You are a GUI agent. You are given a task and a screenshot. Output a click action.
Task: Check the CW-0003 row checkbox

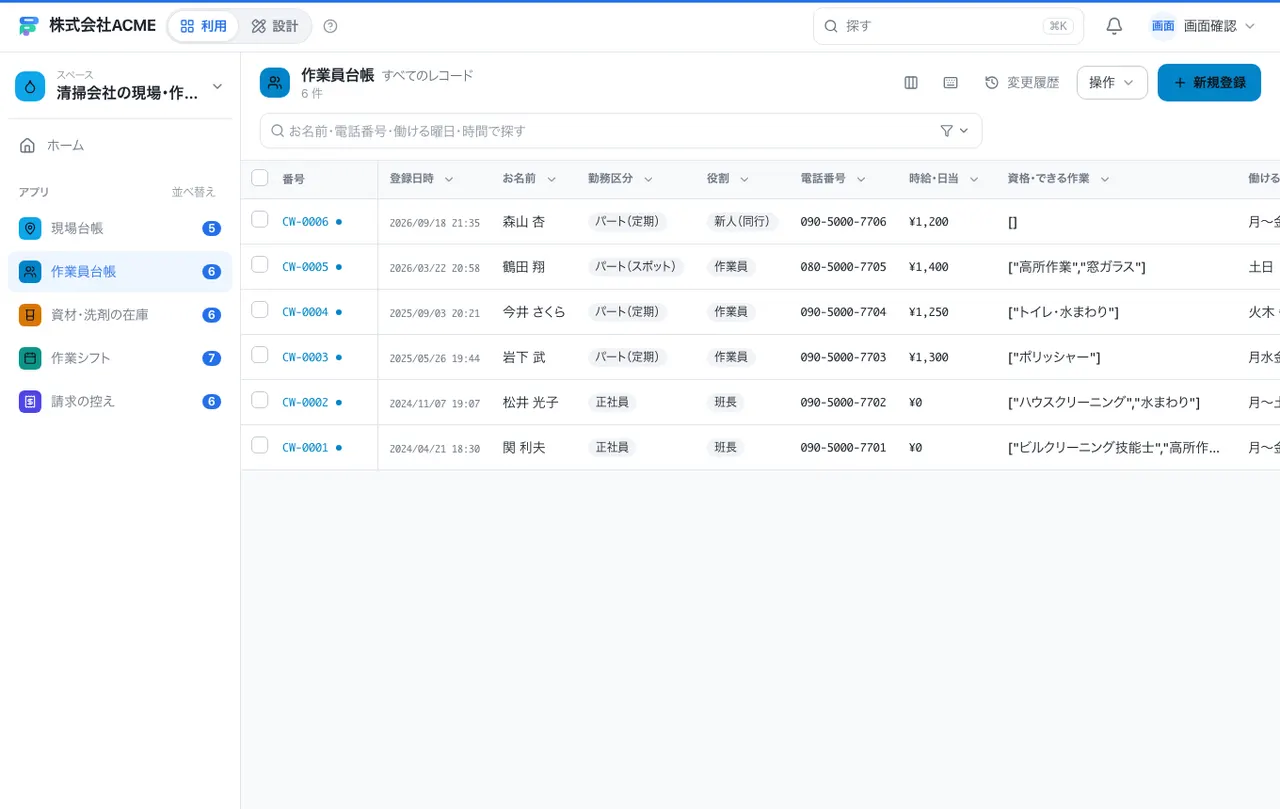[260, 354]
